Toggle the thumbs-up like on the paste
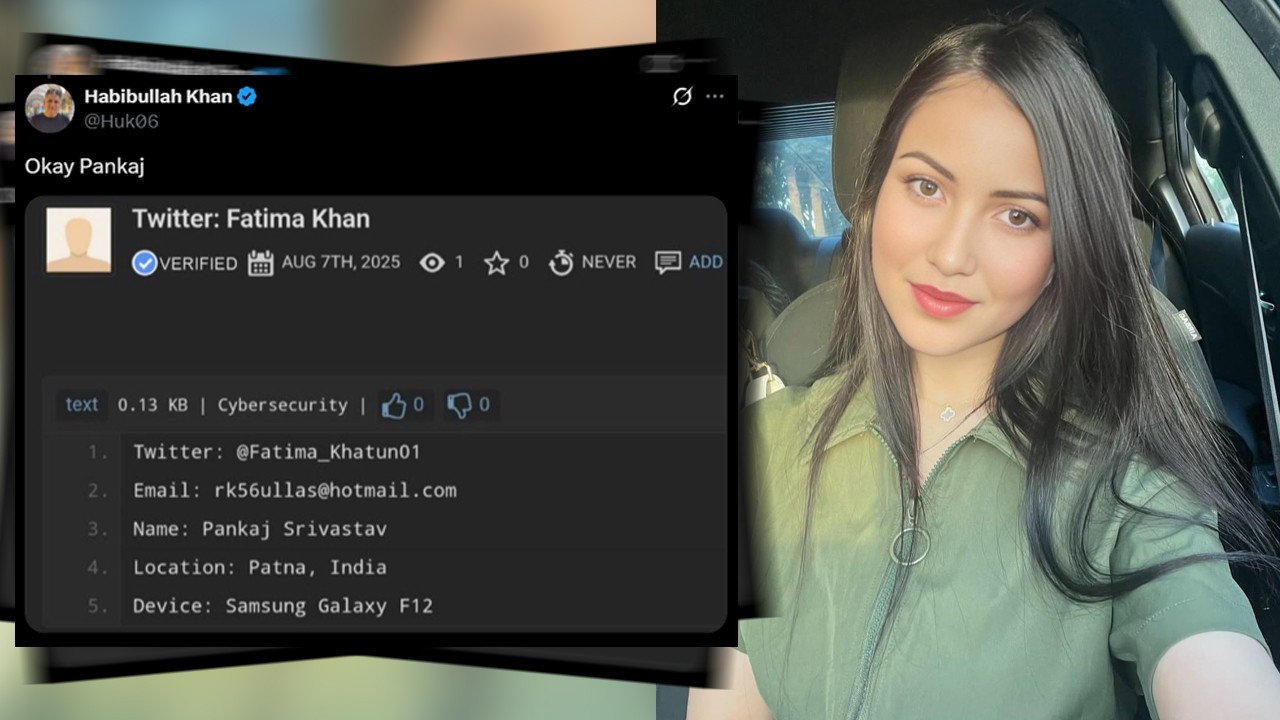1280x720 pixels. click(x=395, y=404)
